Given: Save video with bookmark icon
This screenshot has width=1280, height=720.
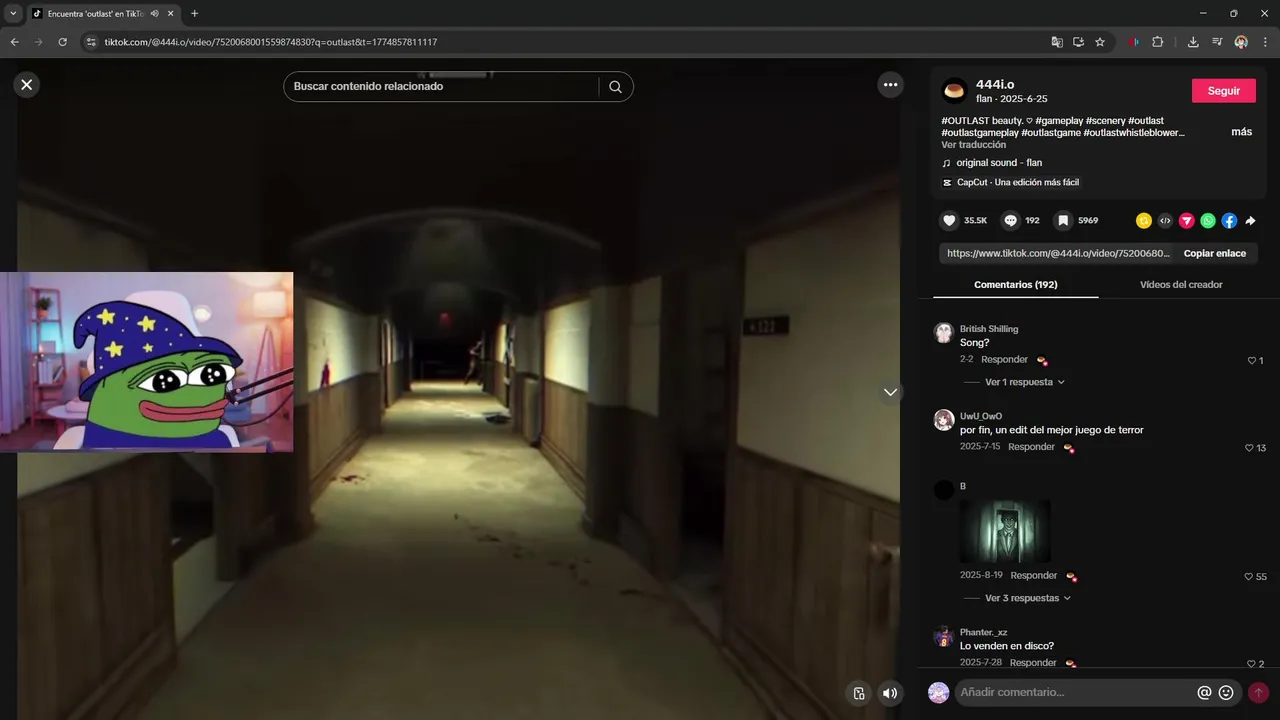Looking at the screenshot, I should tap(1064, 220).
